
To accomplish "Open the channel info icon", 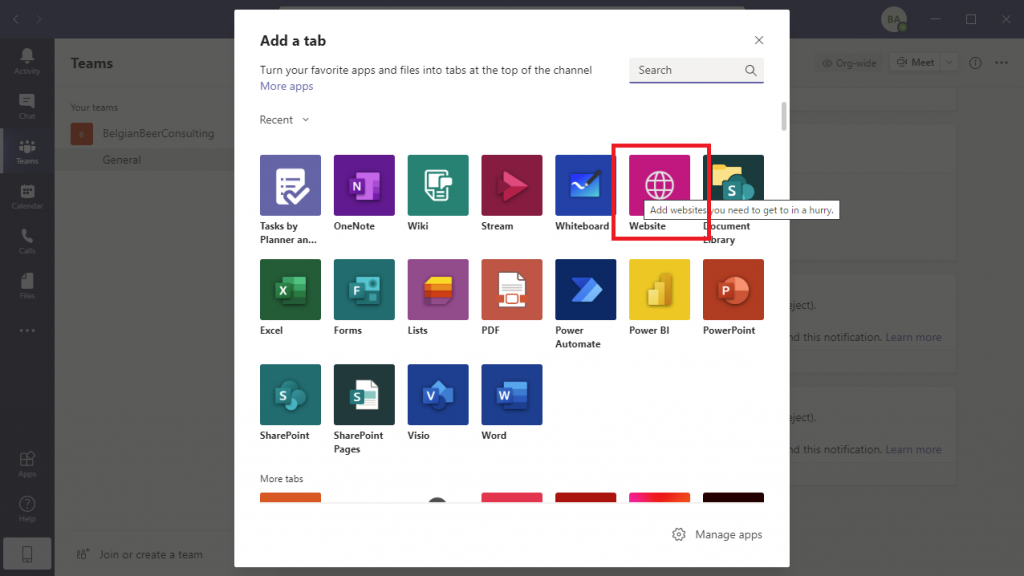I will (975, 63).
